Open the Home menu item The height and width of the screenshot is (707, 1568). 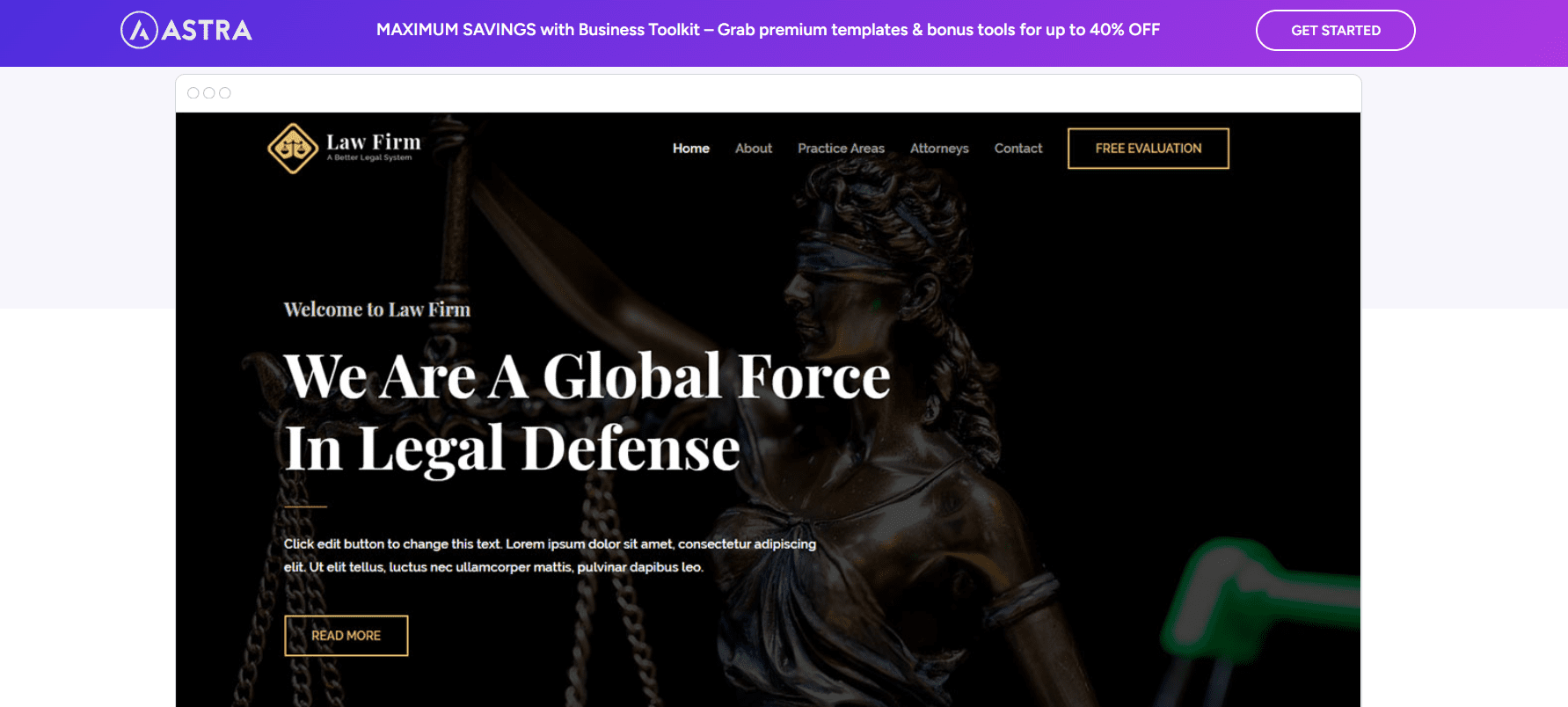691,149
